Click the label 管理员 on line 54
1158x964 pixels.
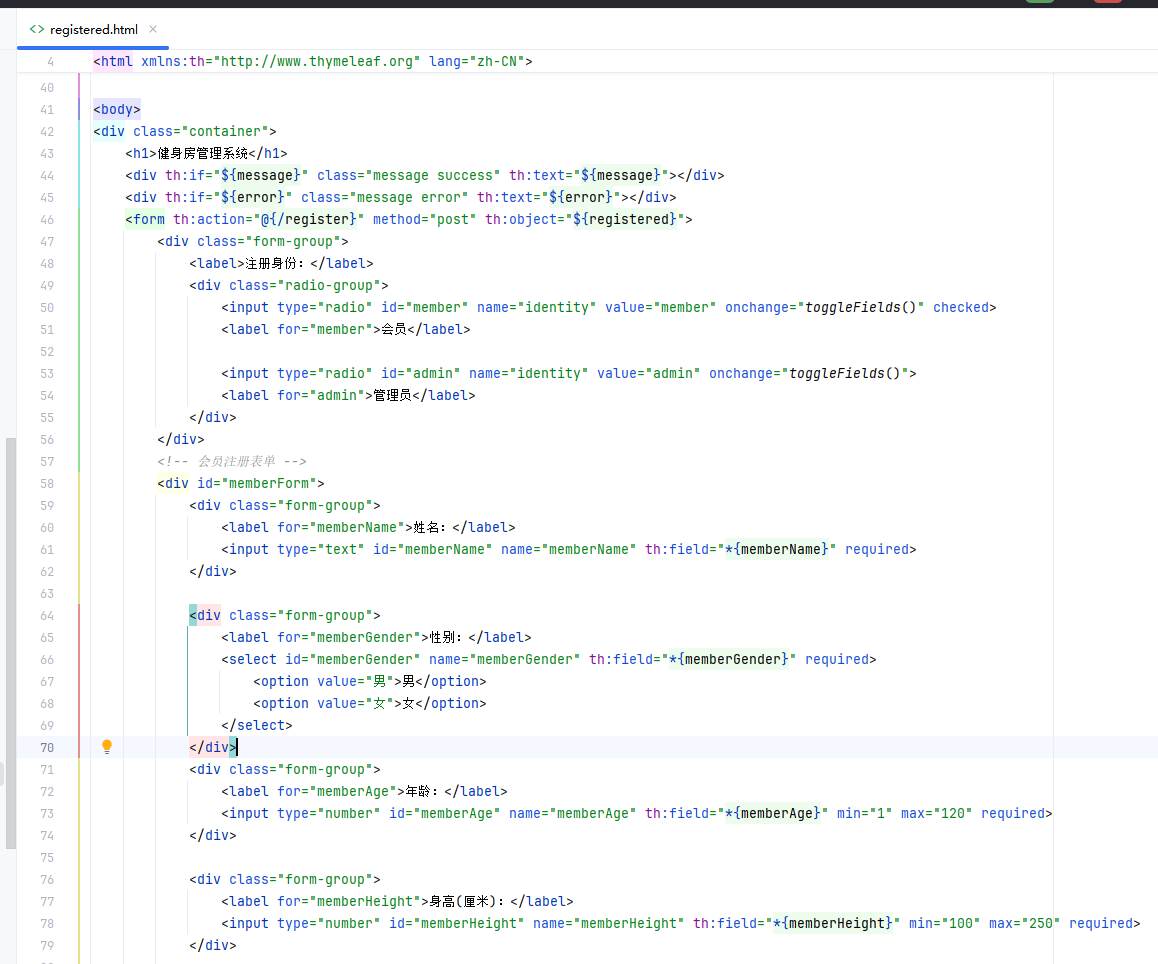point(349,396)
